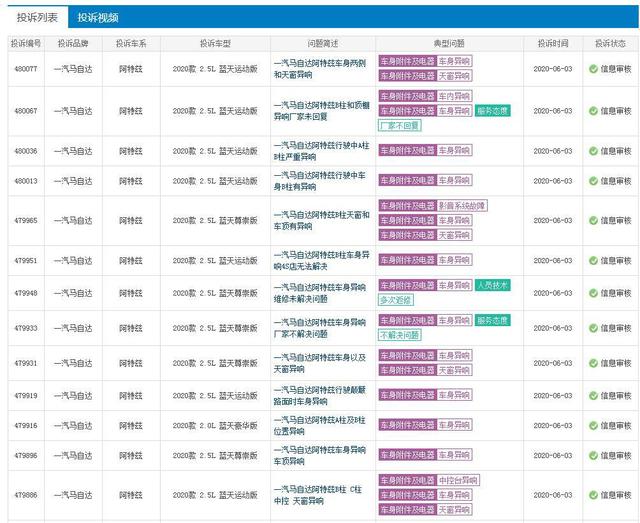Image resolution: width=640 pixels, height=523 pixels.
Task: Open complaint B柱 C柱 中控 天窗异响
Action: (318, 495)
